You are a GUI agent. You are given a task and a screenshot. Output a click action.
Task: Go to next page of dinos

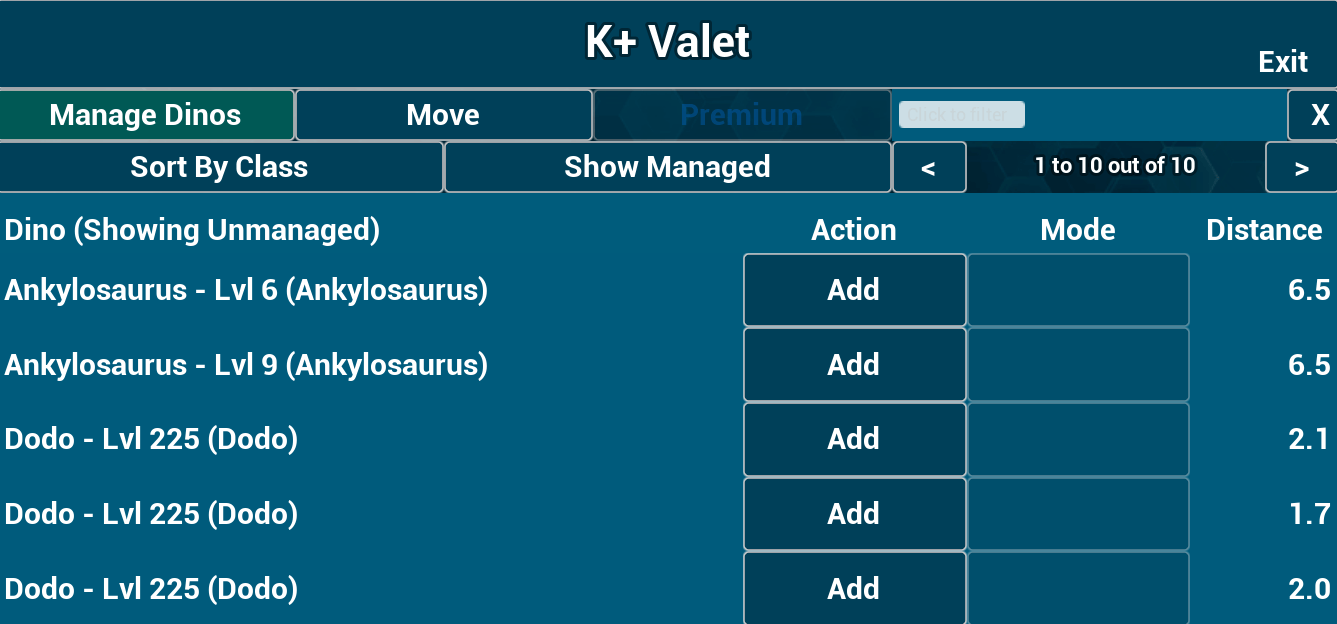[1300, 167]
